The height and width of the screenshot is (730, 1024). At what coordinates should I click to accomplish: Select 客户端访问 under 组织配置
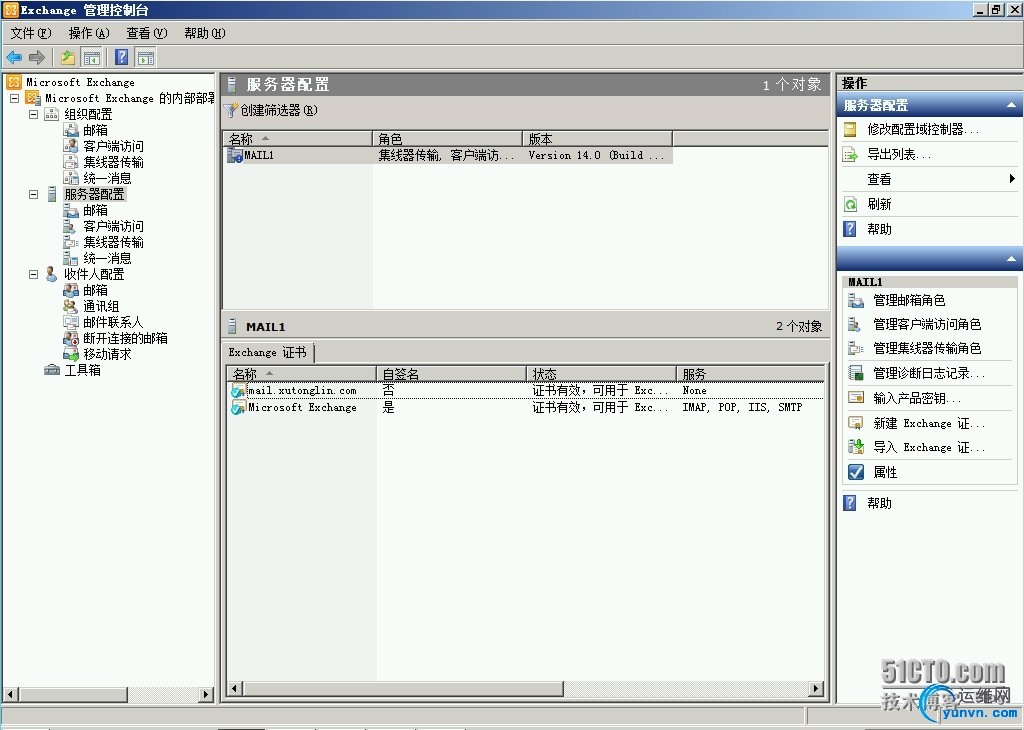pos(113,146)
